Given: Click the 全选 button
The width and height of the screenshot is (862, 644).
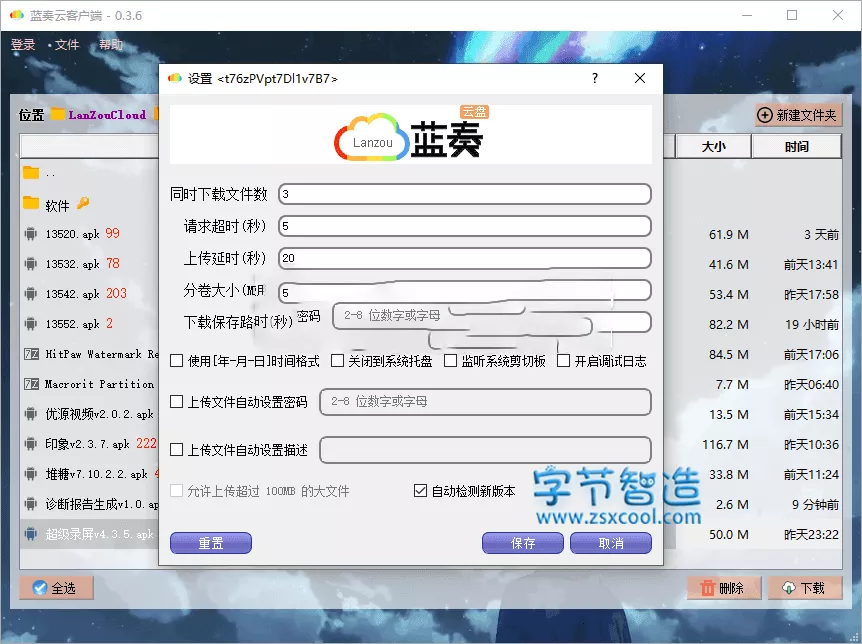Looking at the screenshot, I should [56, 588].
